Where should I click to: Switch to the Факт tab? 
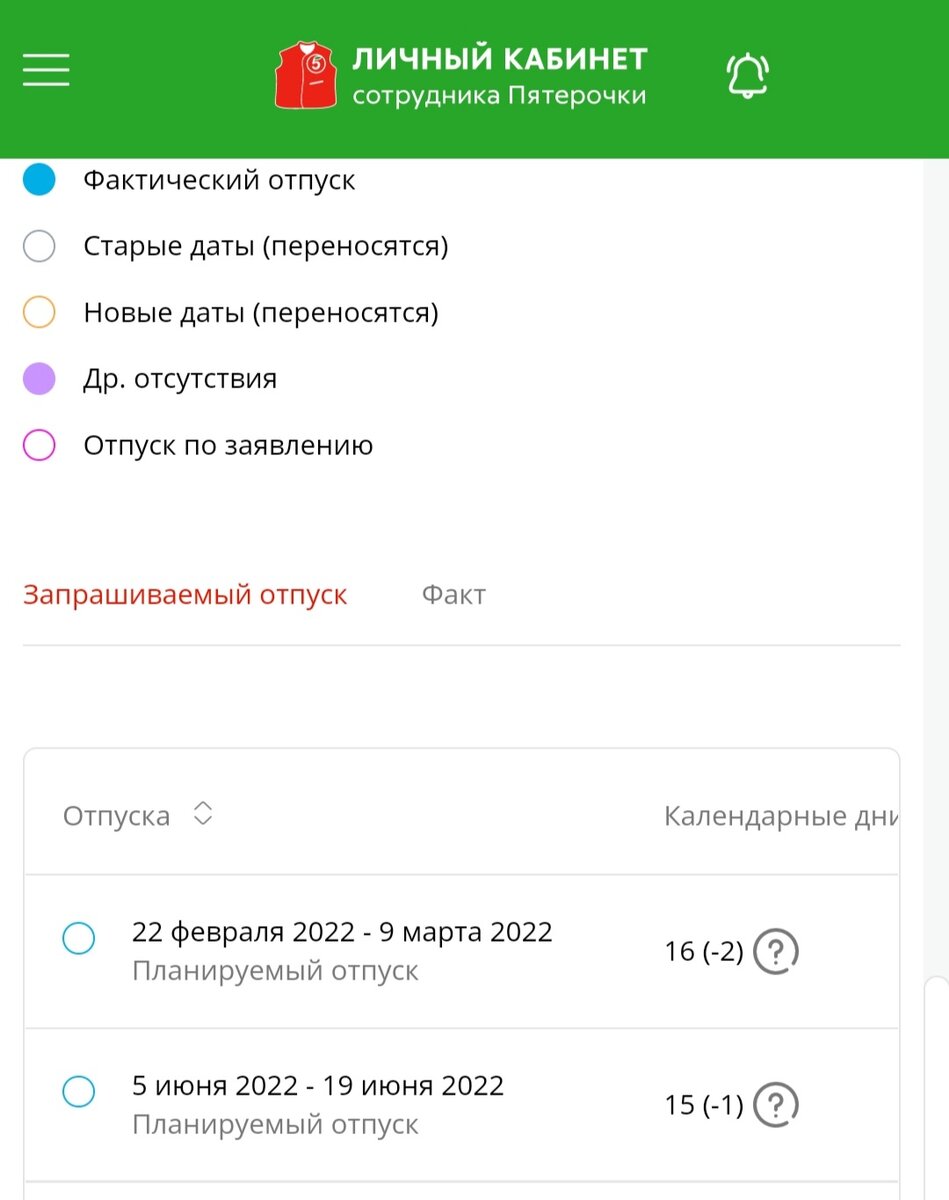[x=454, y=594]
